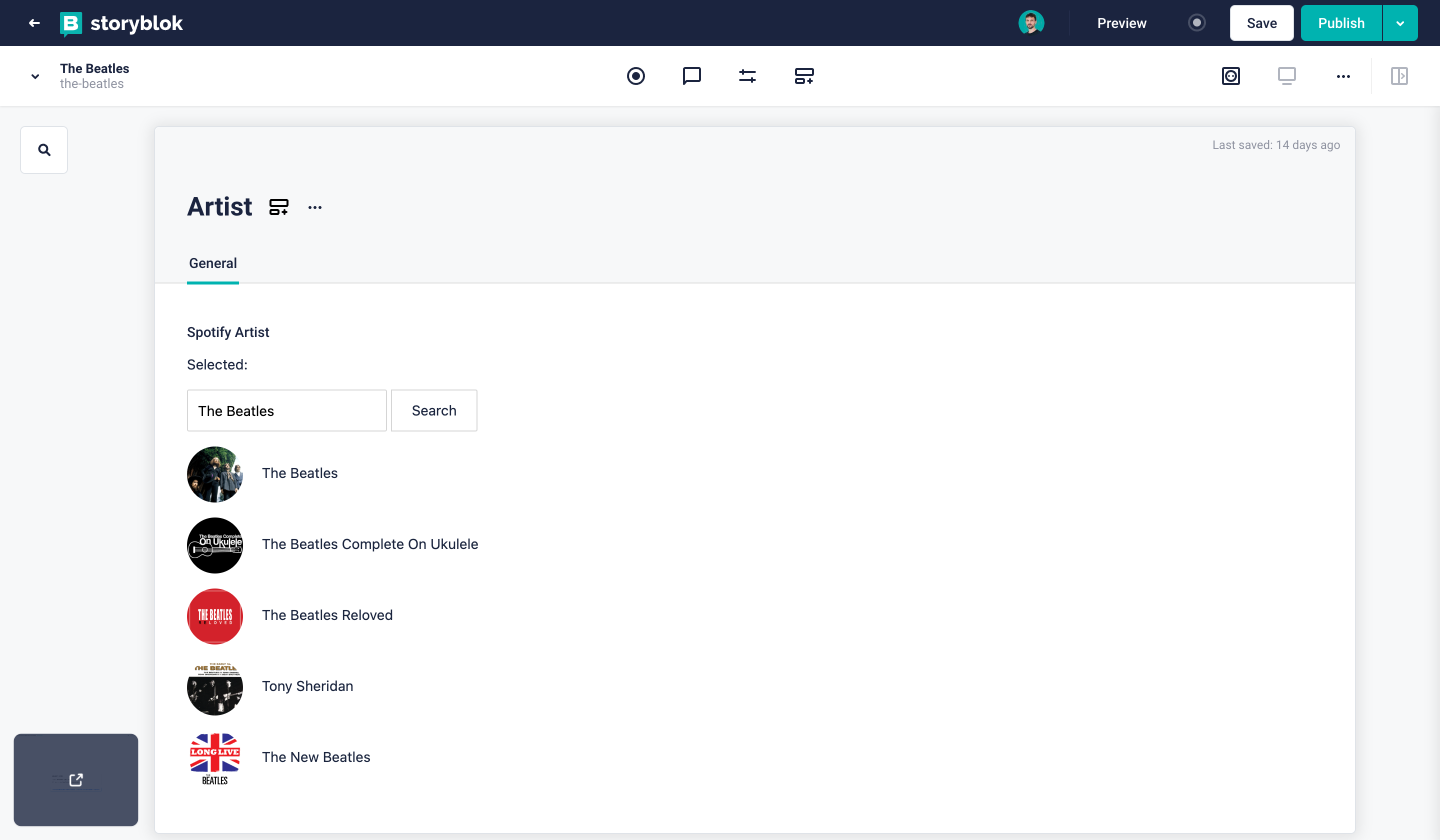Viewport: 1440px width, 840px height.
Task: Select The Beatles Reloved name
Action: tap(327, 615)
